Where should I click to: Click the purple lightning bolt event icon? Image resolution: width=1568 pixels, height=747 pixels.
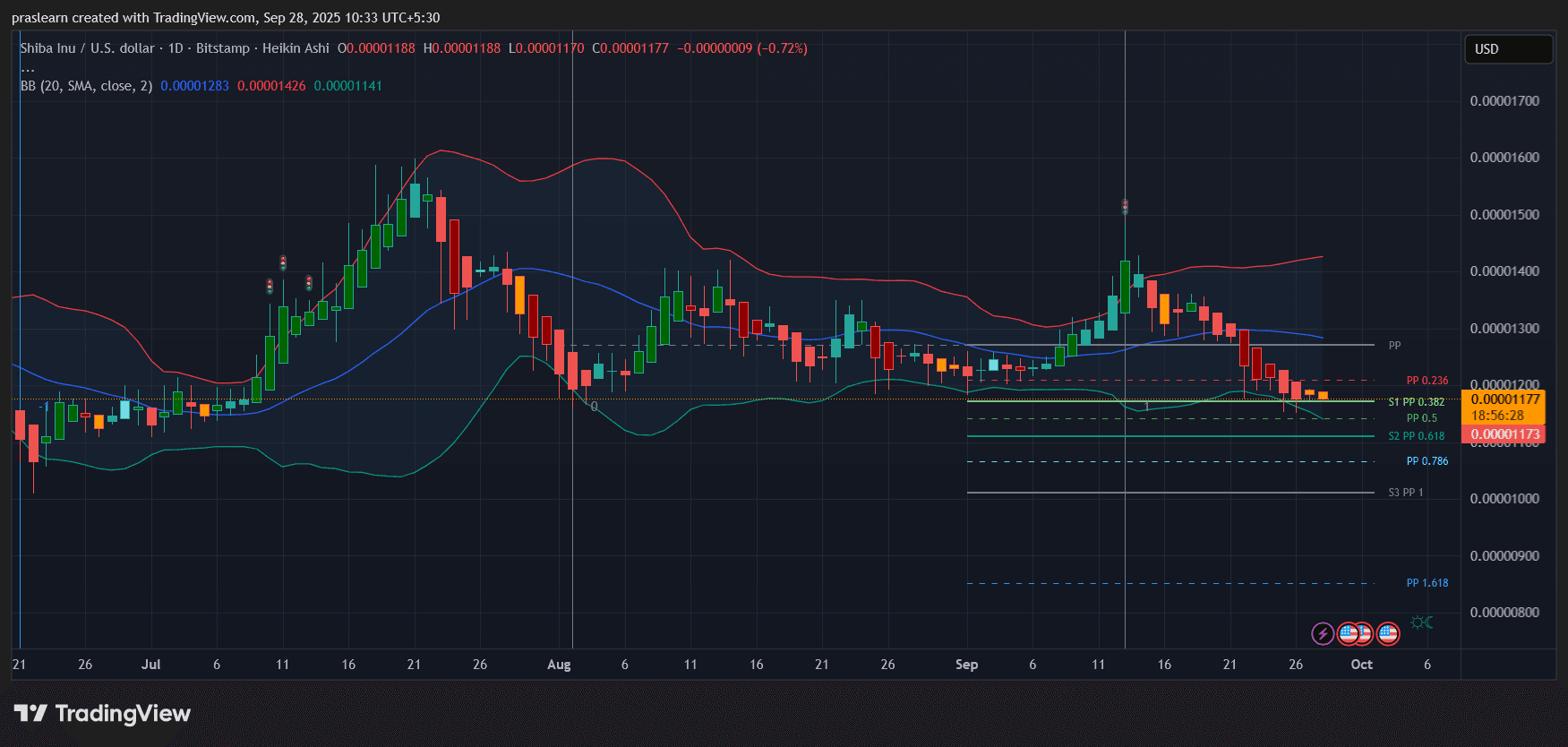pyautogui.click(x=1323, y=634)
